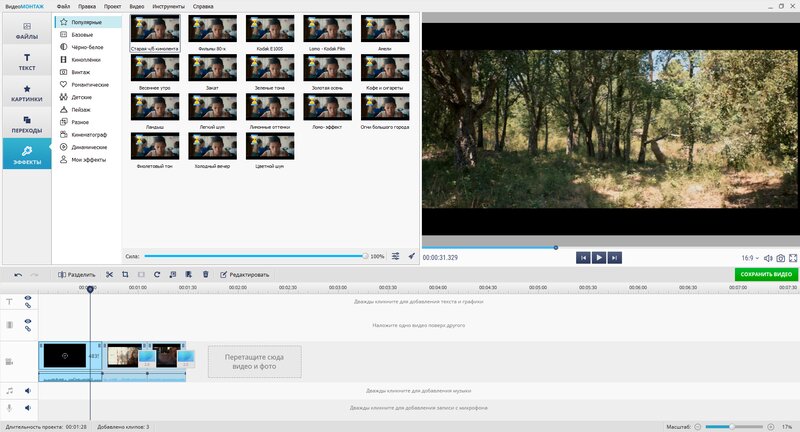Viewport: 800px width, 432px height.
Task: Open the Инструменты menu
Action: coord(168,6)
